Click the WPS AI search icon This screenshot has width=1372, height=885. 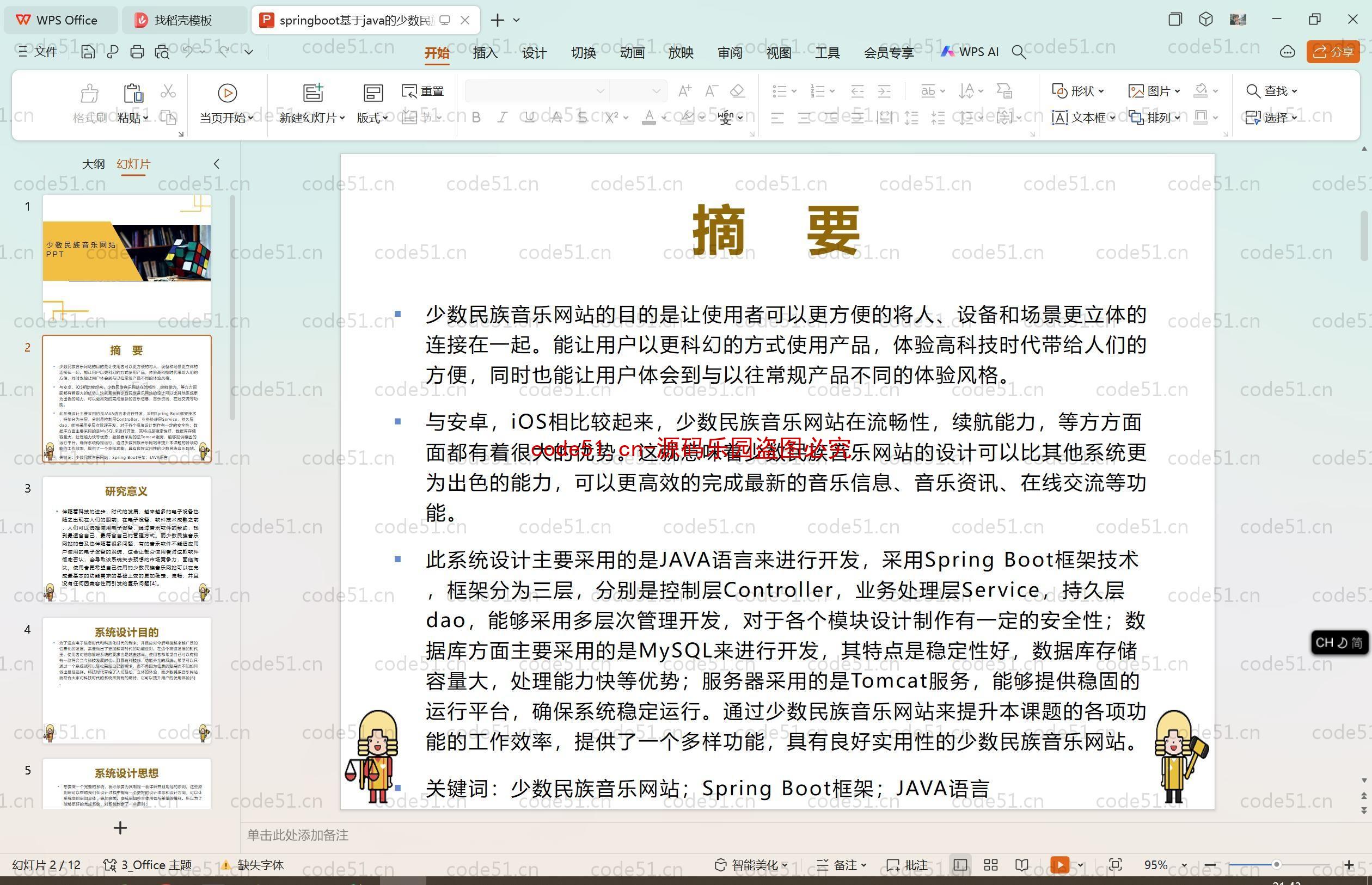click(x=1021, y=54)
